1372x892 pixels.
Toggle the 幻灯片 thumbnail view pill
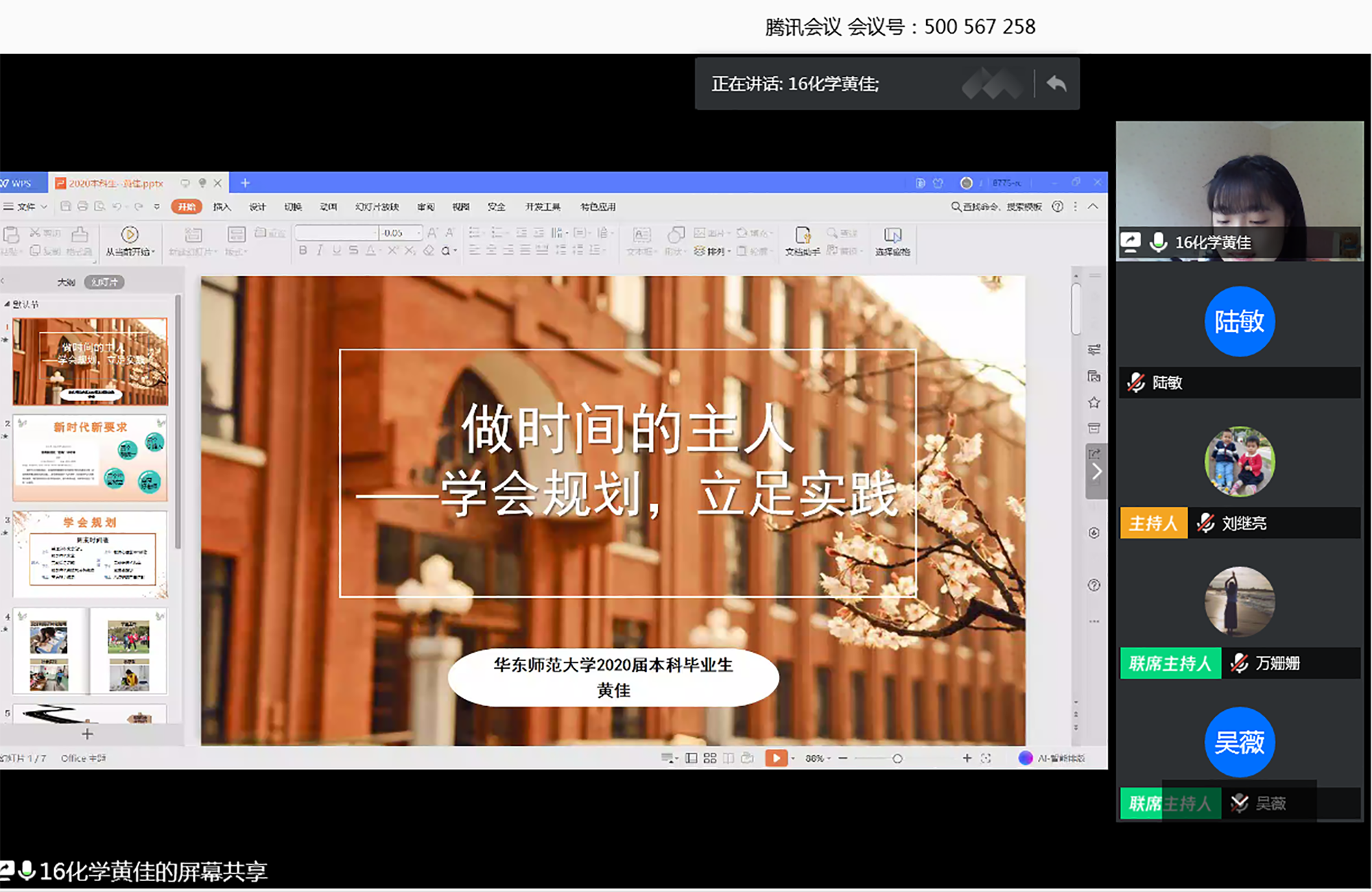point(104,282)
